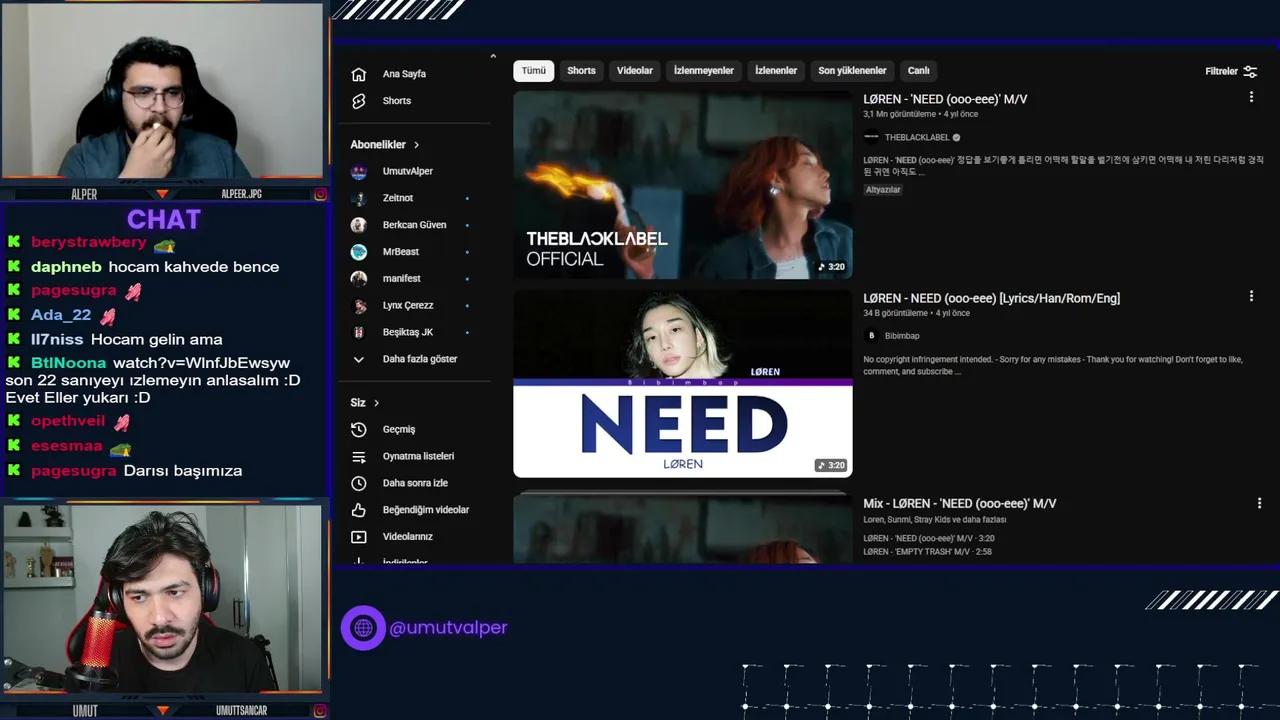Click chat username ll7niss
The height and width of the screenshot is (720, 1280).
click(57, 339)
